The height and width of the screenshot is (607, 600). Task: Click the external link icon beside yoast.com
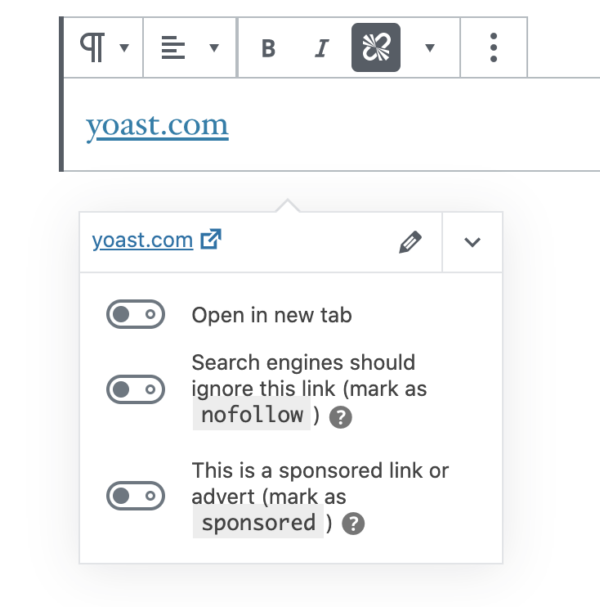(x=211, y=240)
